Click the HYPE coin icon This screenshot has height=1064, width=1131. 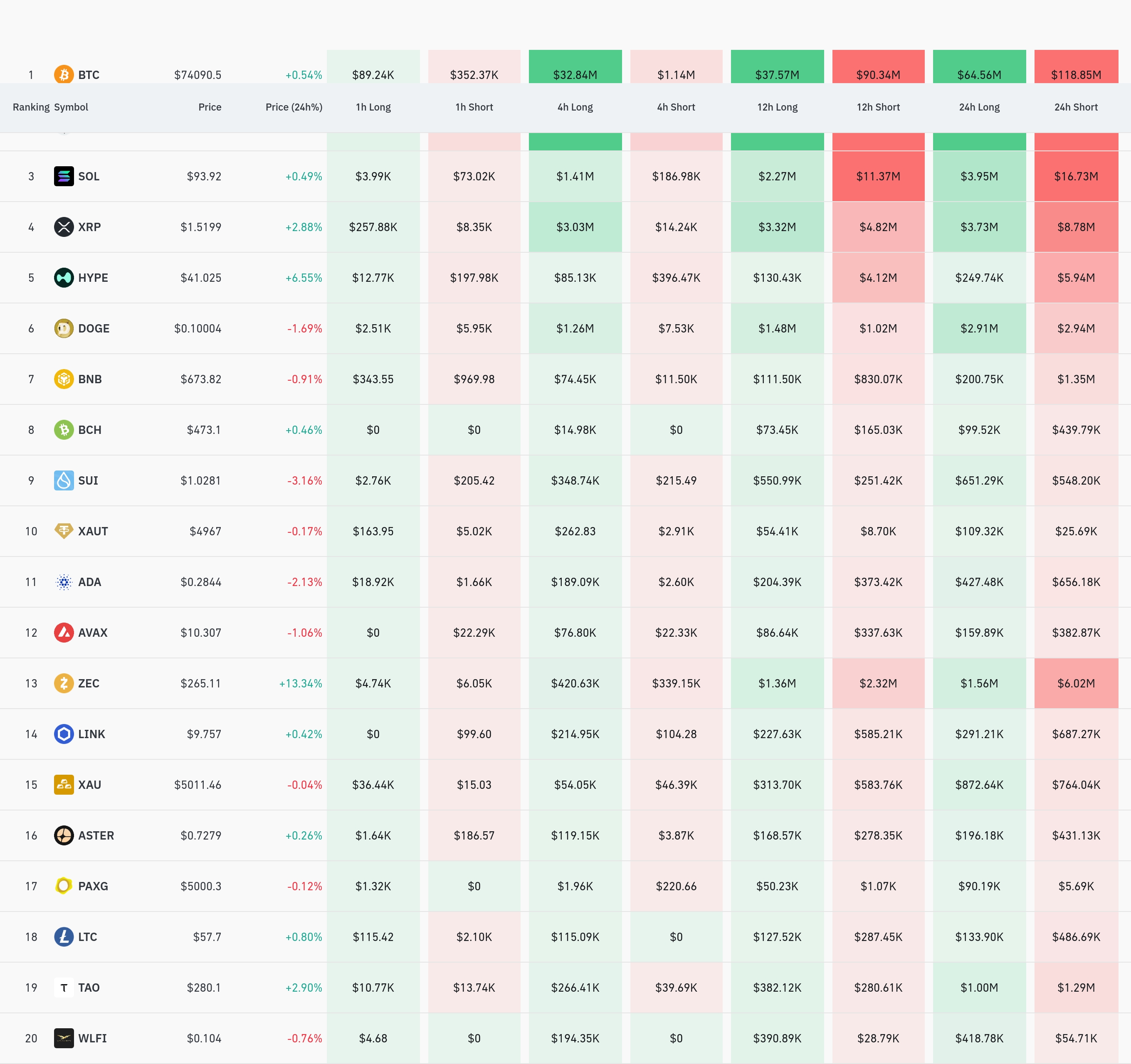[x=64, y=278]
